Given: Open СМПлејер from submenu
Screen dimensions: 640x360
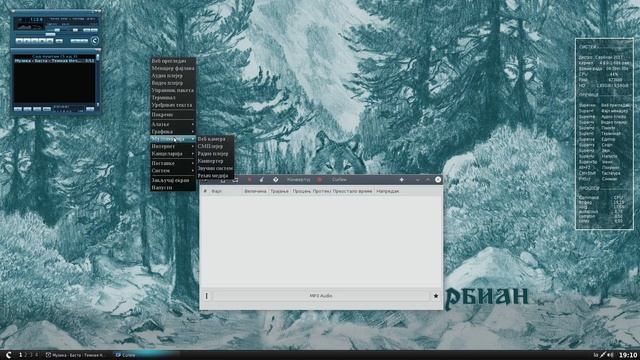Looking at the screenshot, I should pyautogui.click(x=215, y=146).
